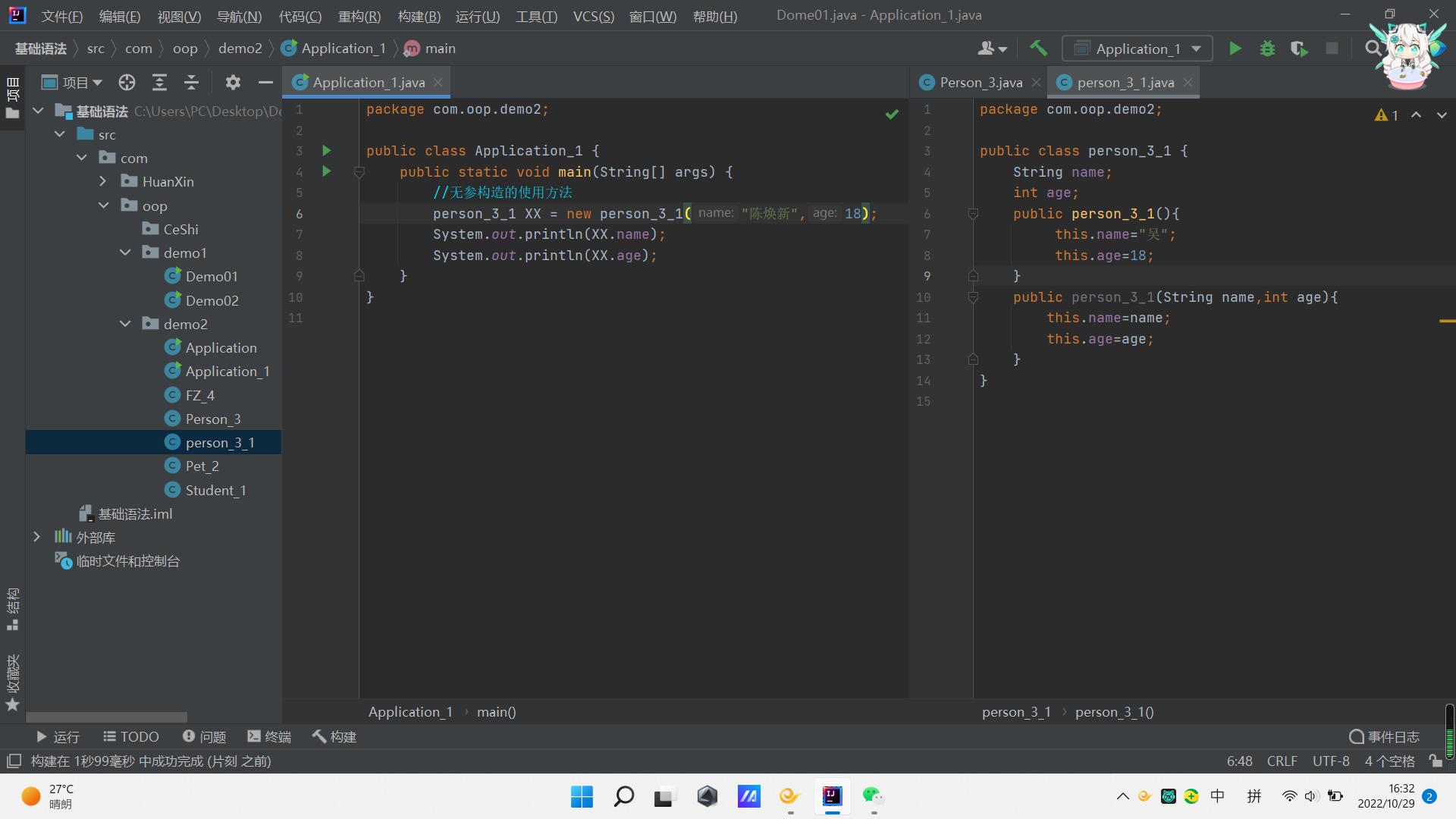Collapse all project tree icon
Screen dimensions: 1456x819
tap(191, 83)
